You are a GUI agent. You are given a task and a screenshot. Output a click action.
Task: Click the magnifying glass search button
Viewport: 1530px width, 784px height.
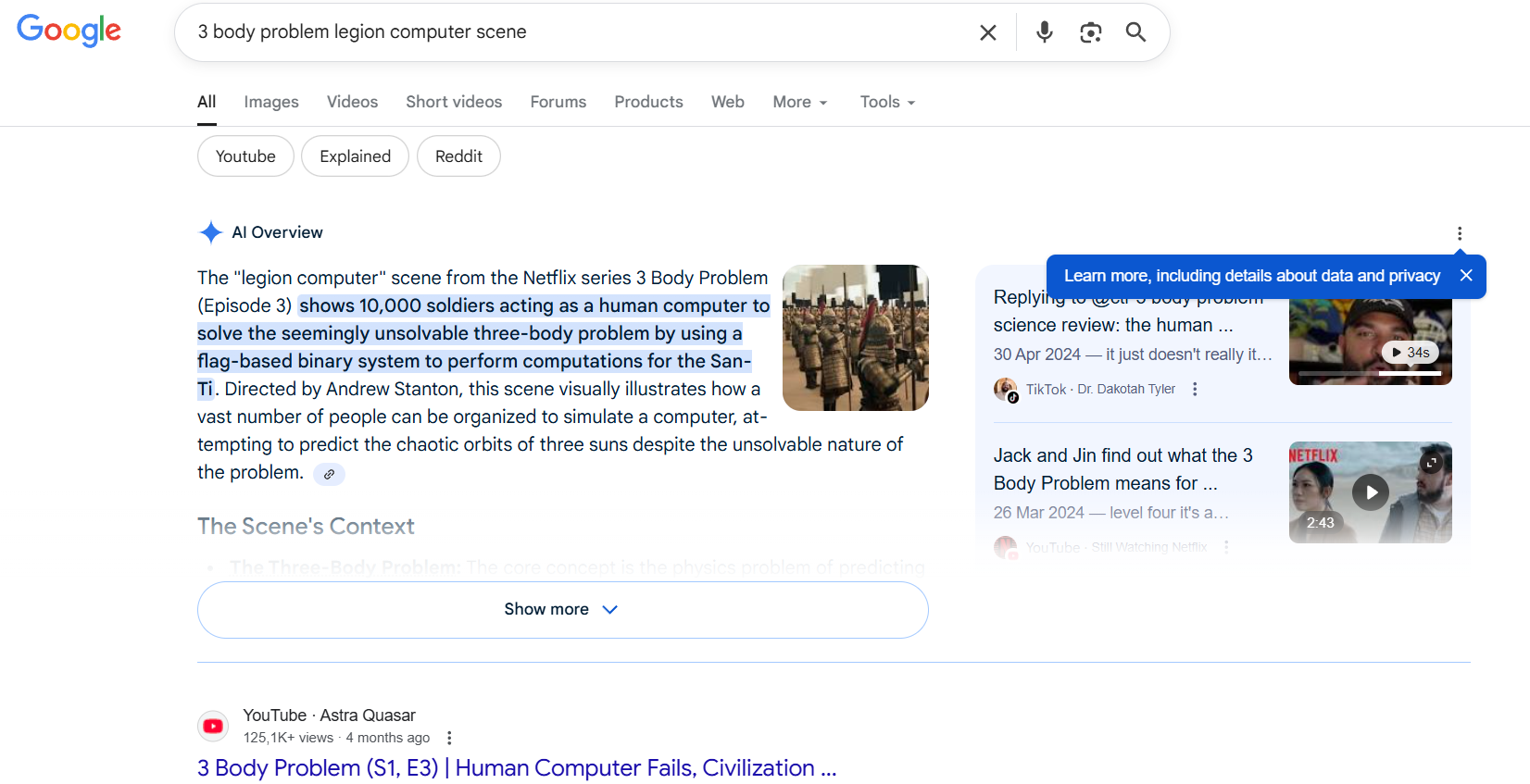click(x=1135, y=32)
